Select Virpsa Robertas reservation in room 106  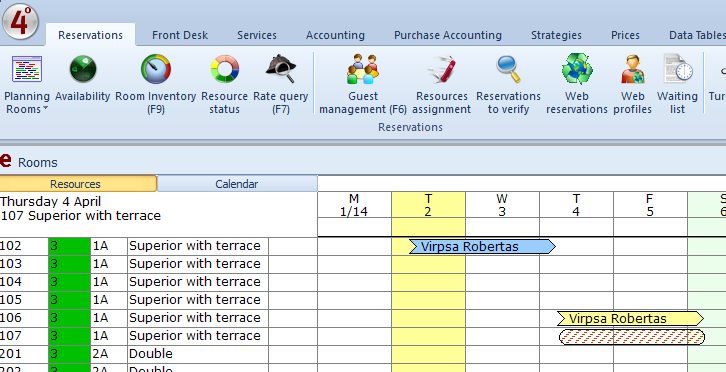631,319
